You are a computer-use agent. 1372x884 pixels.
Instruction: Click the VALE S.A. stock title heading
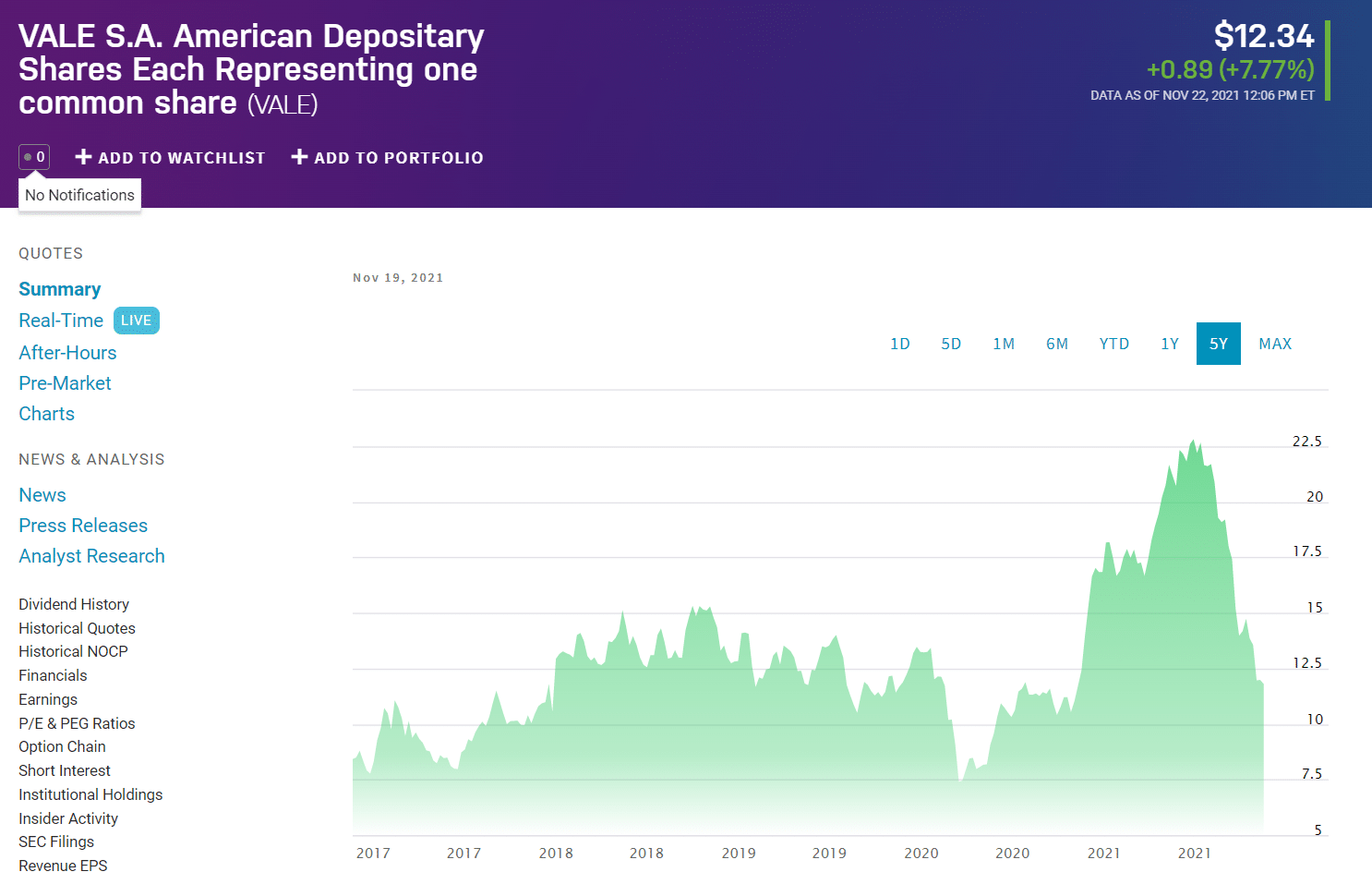[251, 69]
